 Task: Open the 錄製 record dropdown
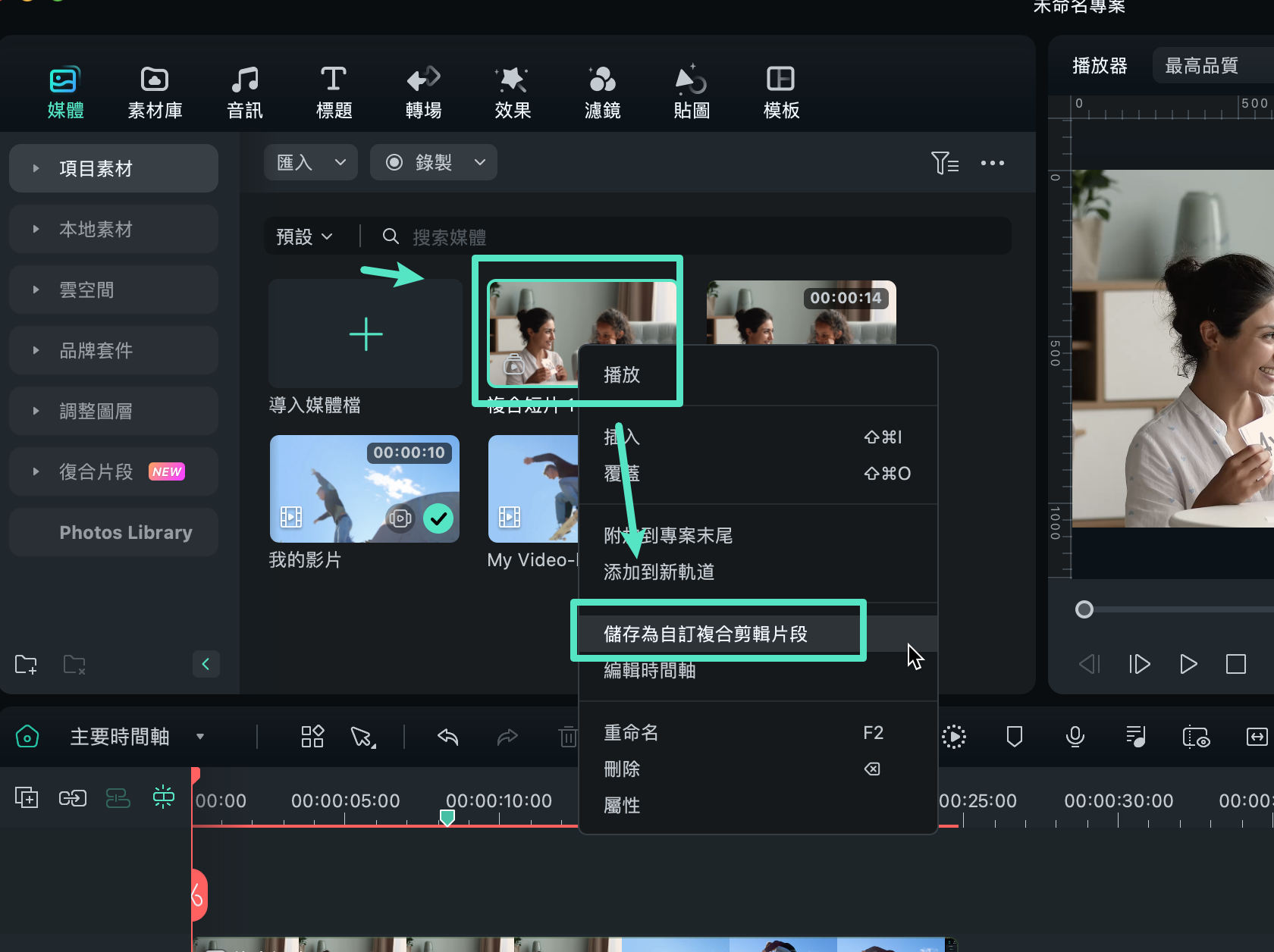point(434,162)
